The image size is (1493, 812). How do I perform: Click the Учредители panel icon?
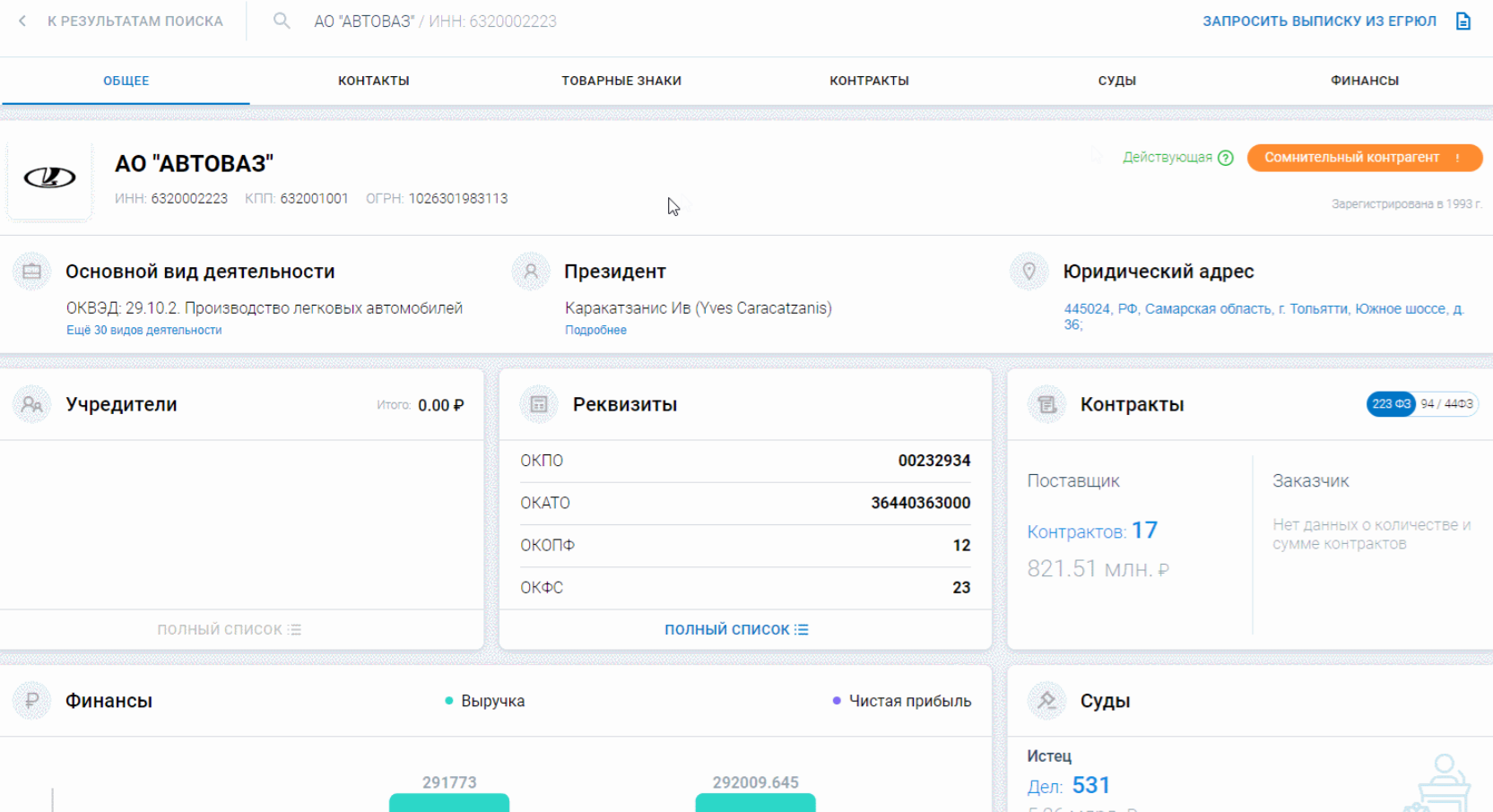(31, 404)
